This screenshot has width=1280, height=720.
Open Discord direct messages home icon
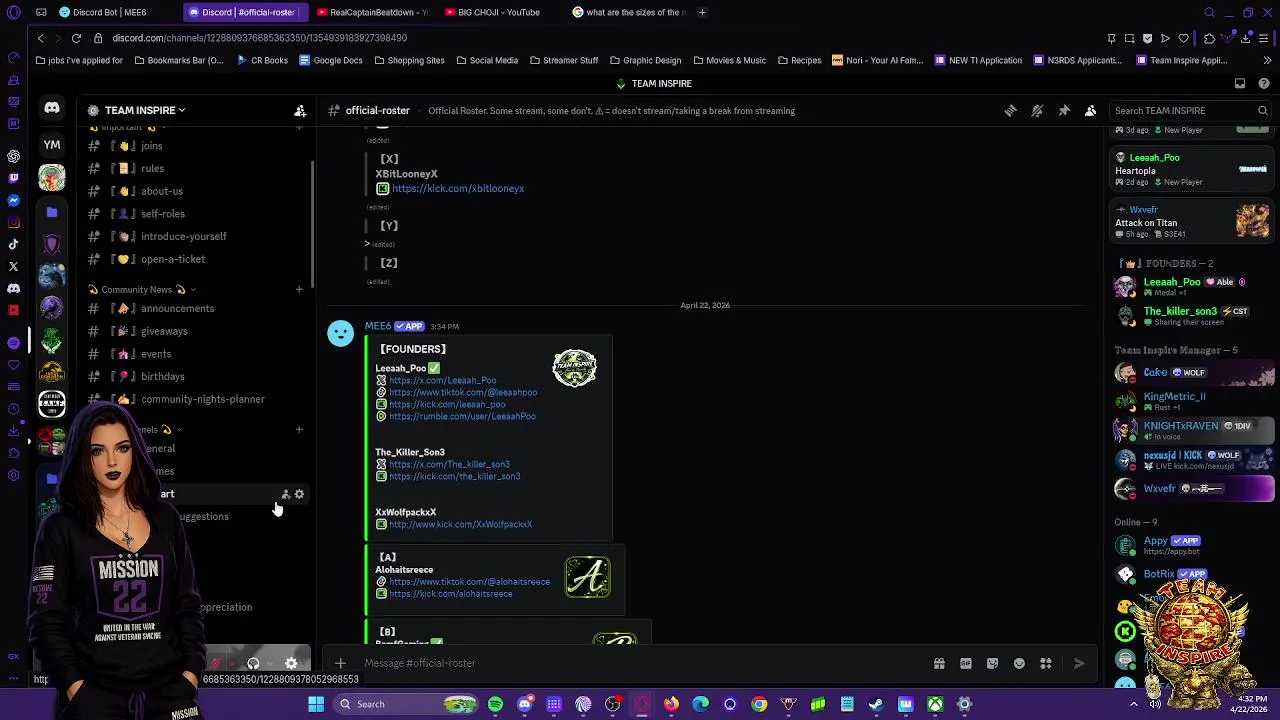point(52,108)
